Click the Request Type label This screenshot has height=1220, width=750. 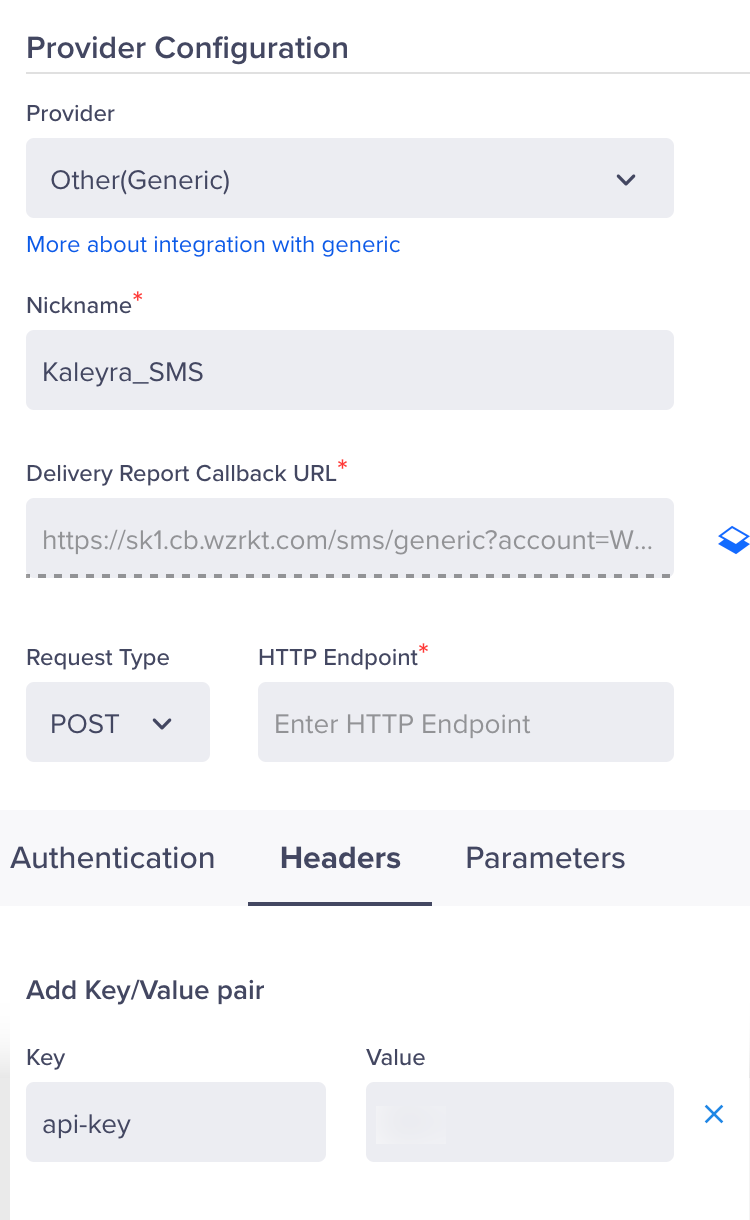(98, 658)
